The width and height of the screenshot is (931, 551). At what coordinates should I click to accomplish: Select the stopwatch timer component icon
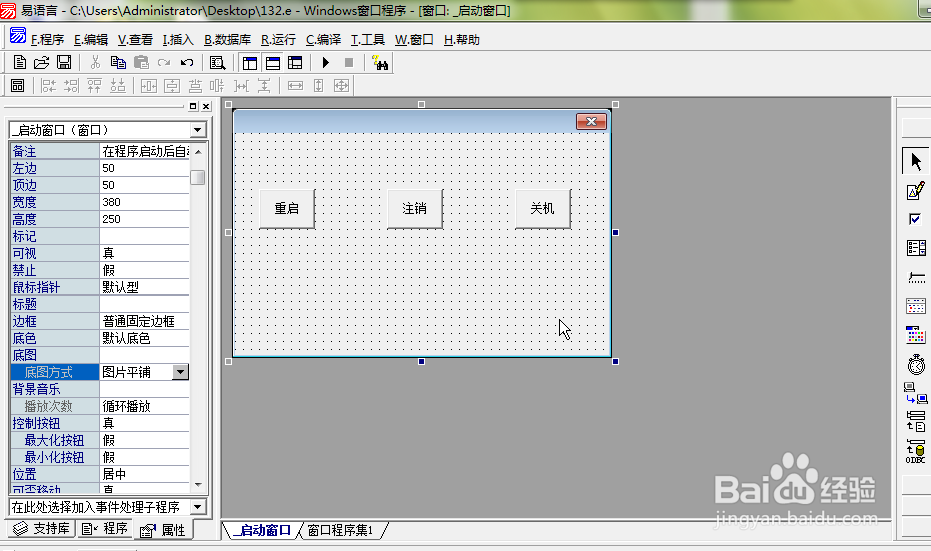(916, 364)
